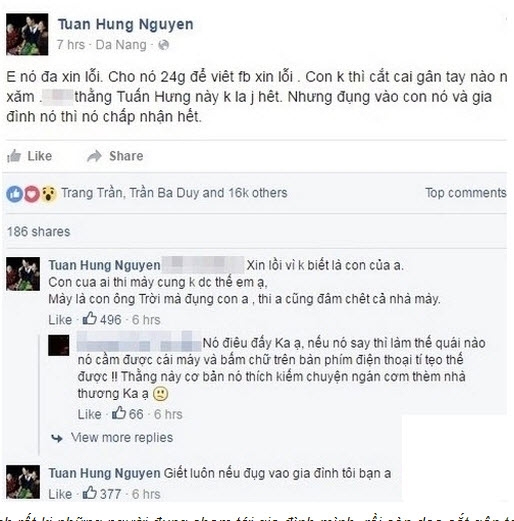Click the Like thumbs-up icon under post
Viewport: 514px width, 521px height.
click(x=14, y=156)
